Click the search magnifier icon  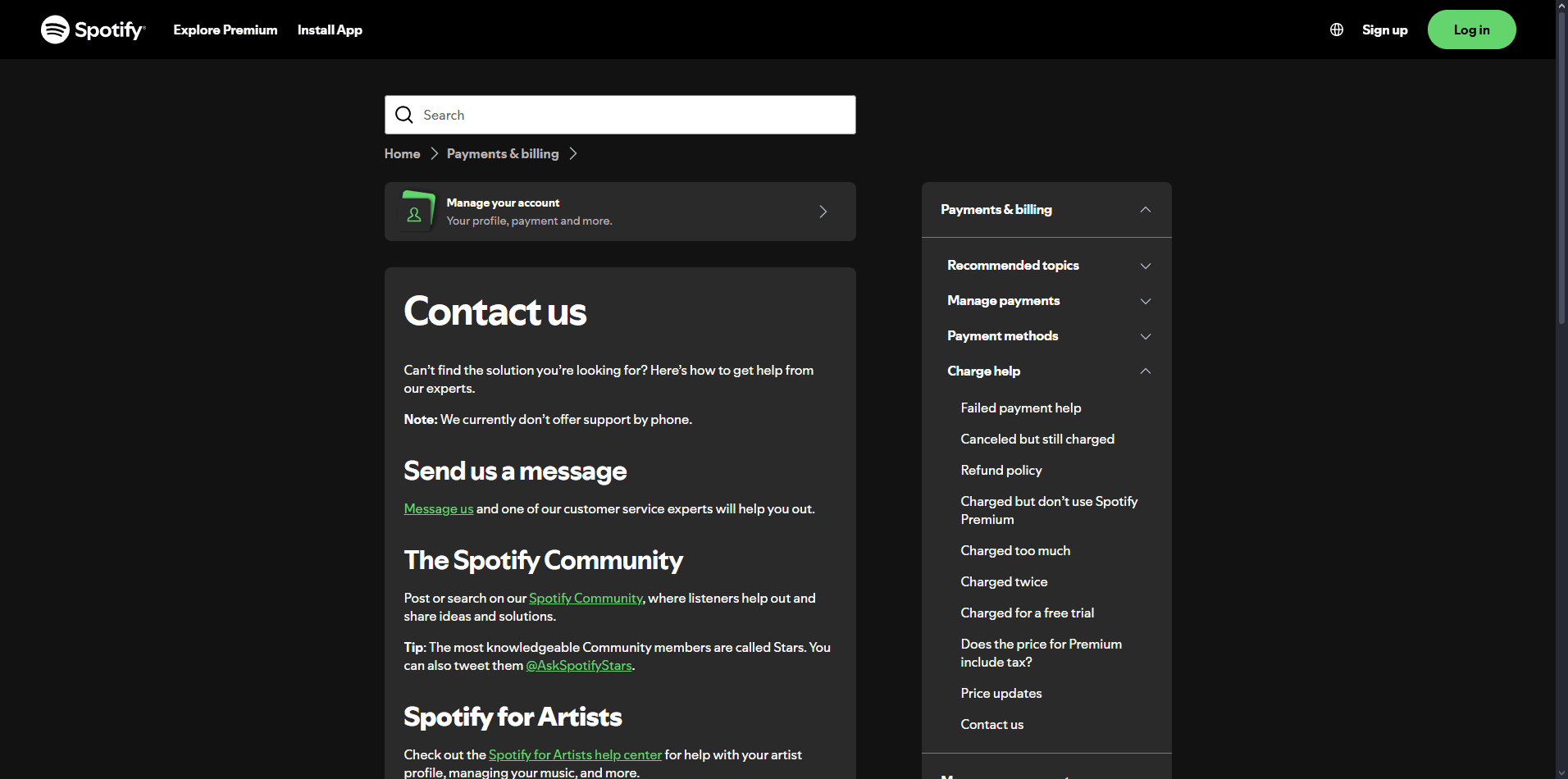(x=404, y=115)
